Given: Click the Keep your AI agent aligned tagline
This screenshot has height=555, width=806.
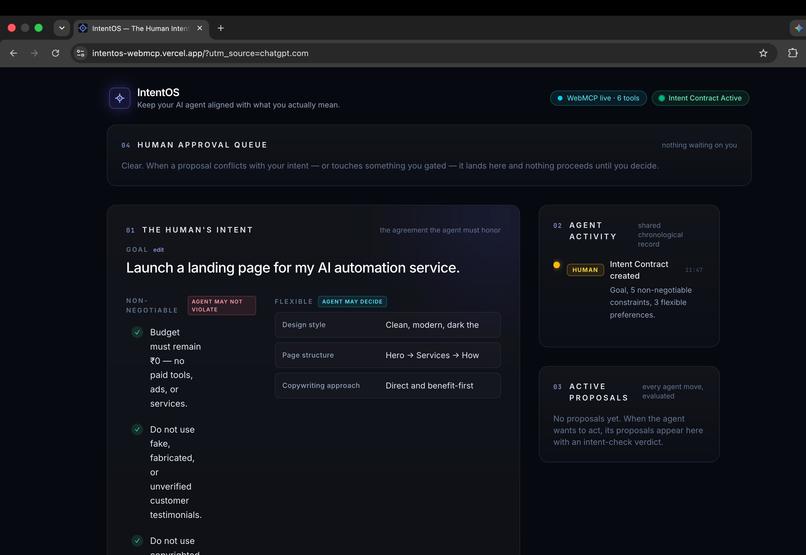Looking at the screenshot, I should tap(238, 105).
